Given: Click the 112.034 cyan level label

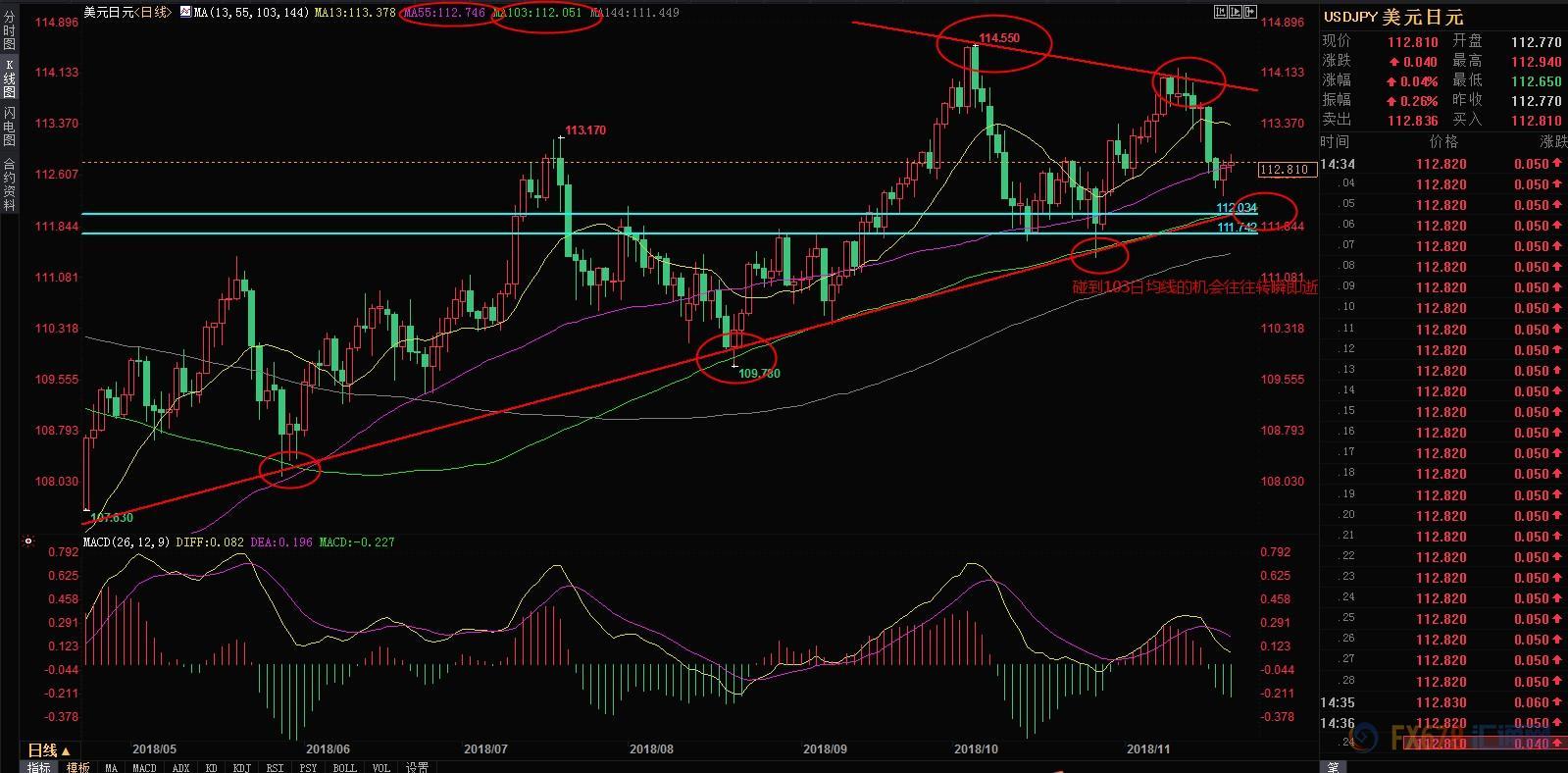Looking at the screenshot, I should pos(1237,208).
